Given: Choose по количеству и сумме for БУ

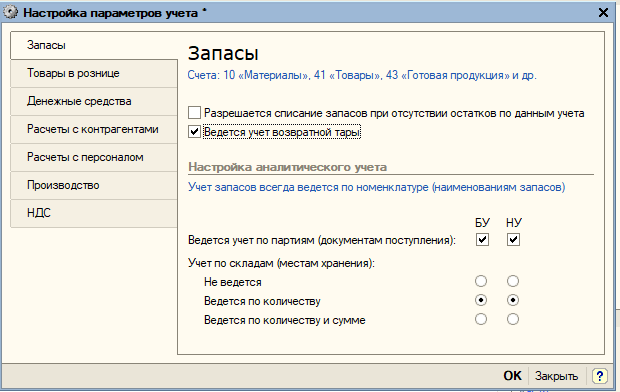Looking at the screenshot, I should (x=481, y=319).
